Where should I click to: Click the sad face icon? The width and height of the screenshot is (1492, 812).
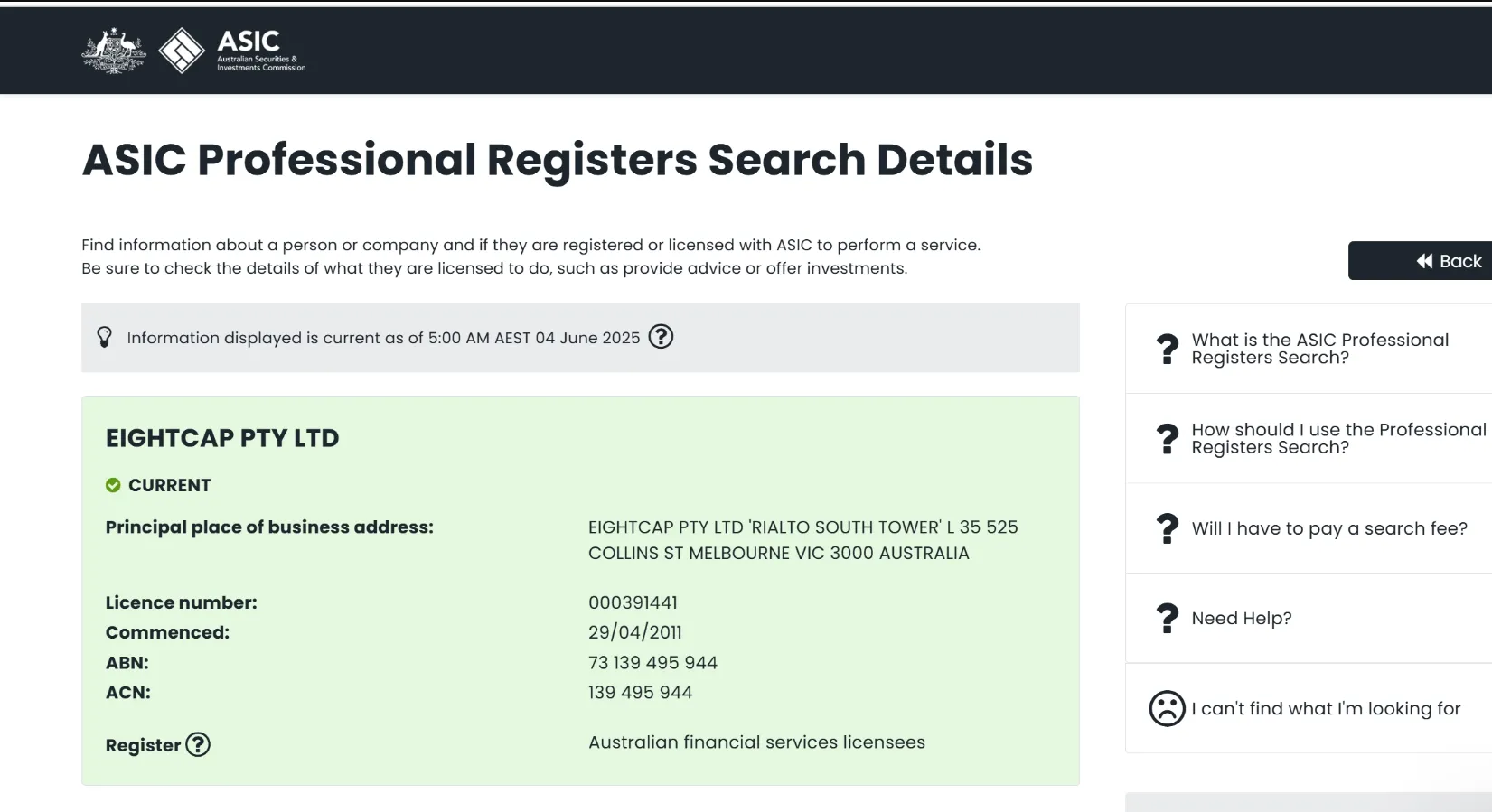pos(1167,708)
